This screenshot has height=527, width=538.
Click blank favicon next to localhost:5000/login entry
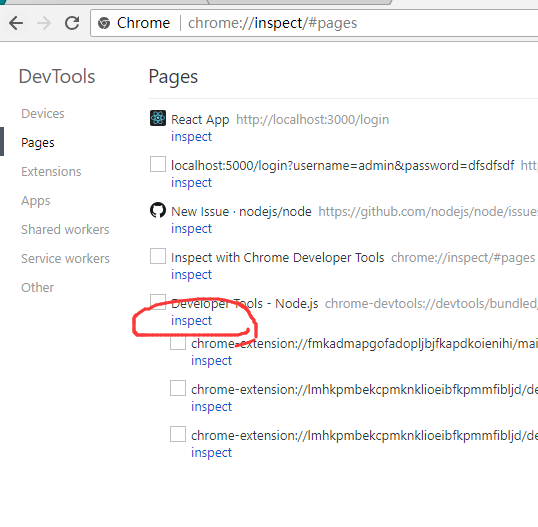pos(158,164)
